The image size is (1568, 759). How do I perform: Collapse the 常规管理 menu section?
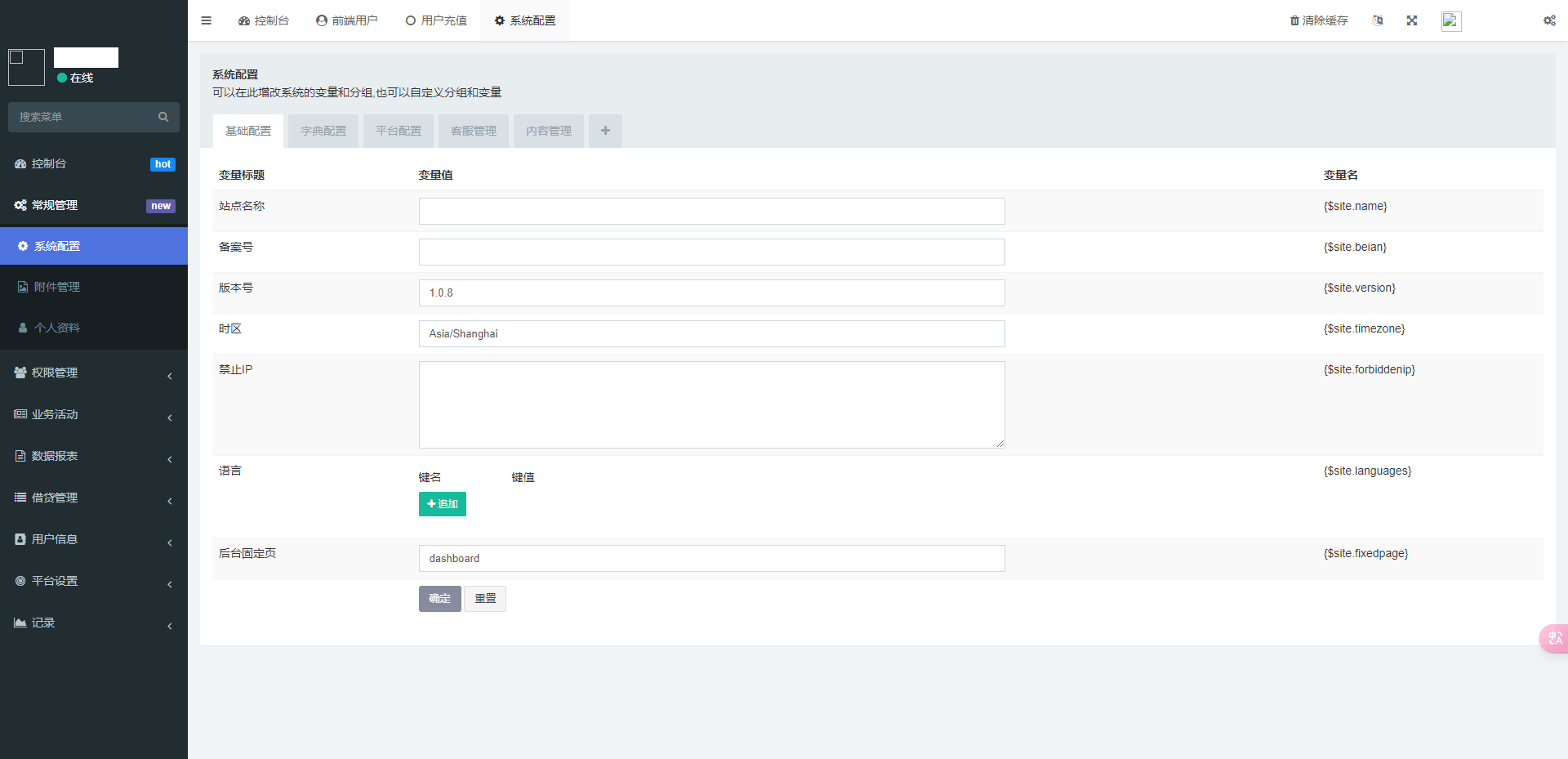(x=94, y=205)
